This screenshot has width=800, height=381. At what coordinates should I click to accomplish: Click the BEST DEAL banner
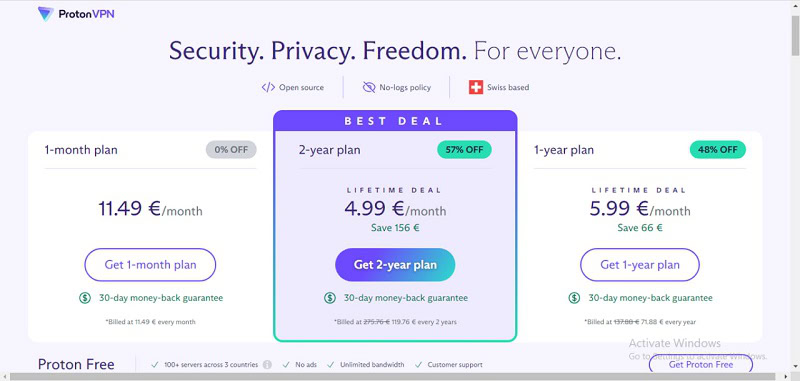pos(395,121)
